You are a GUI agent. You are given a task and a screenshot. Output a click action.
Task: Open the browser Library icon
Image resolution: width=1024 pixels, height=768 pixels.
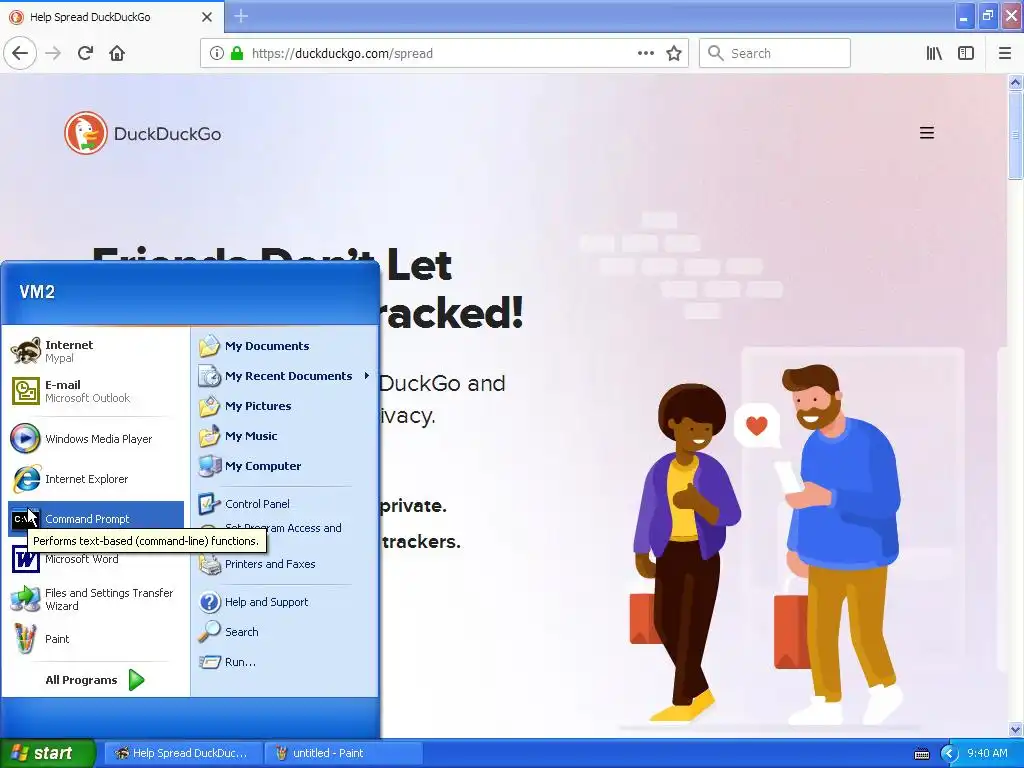(x=934, y=54)
